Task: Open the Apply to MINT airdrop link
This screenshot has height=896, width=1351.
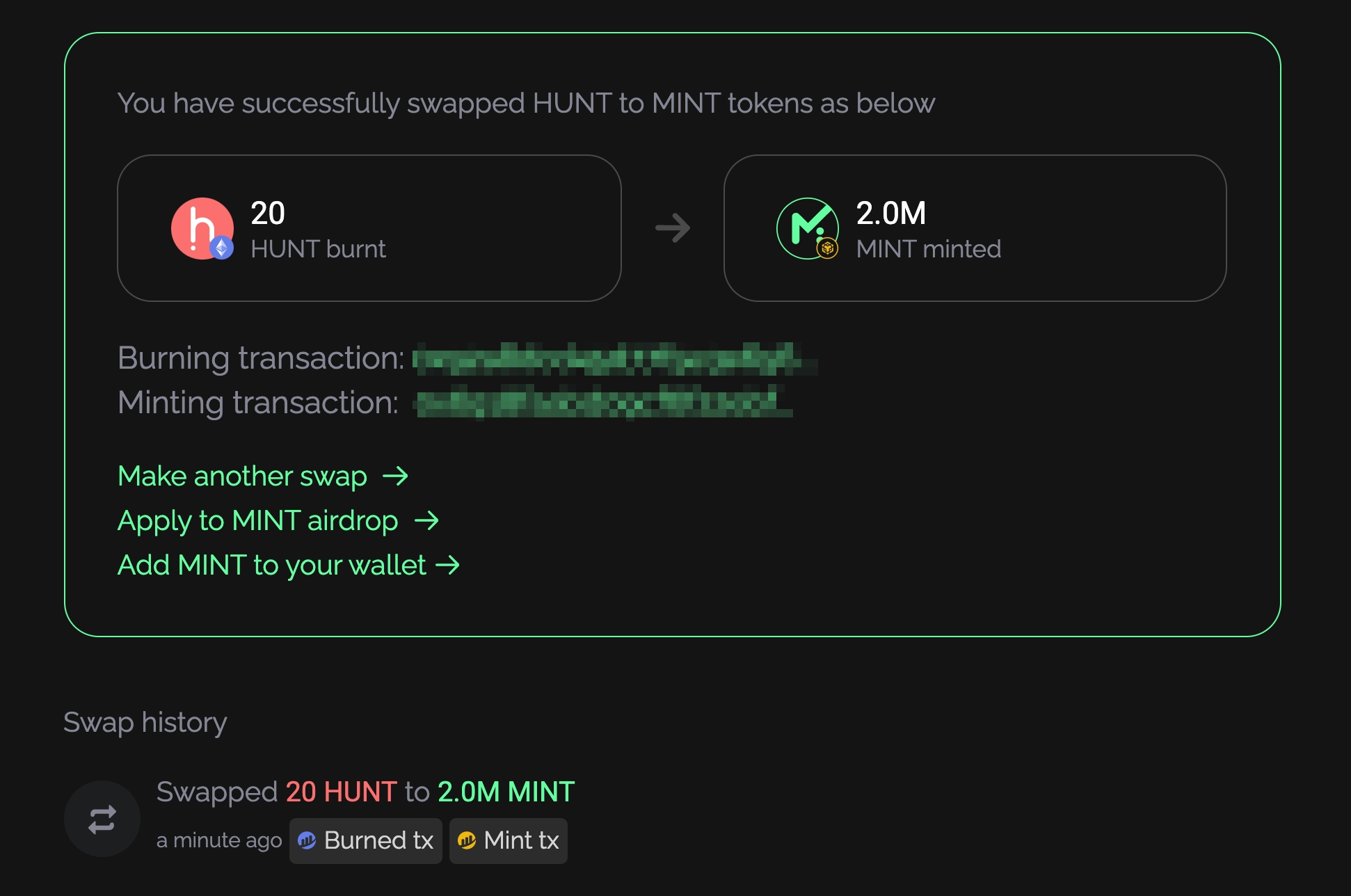Action: coord(257,521)
